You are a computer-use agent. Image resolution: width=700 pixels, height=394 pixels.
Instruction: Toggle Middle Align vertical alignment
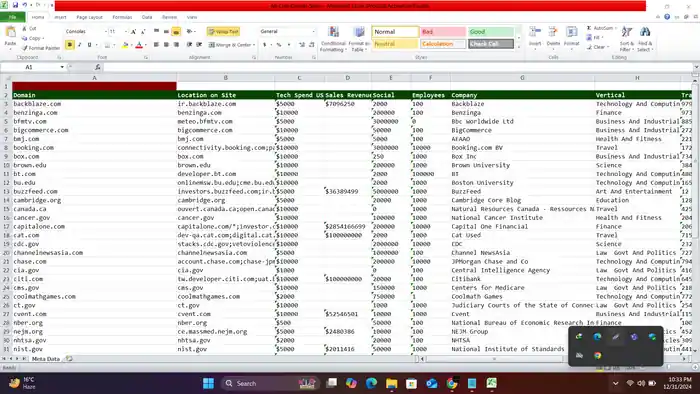pyautogui.click(x=166, y=32)
